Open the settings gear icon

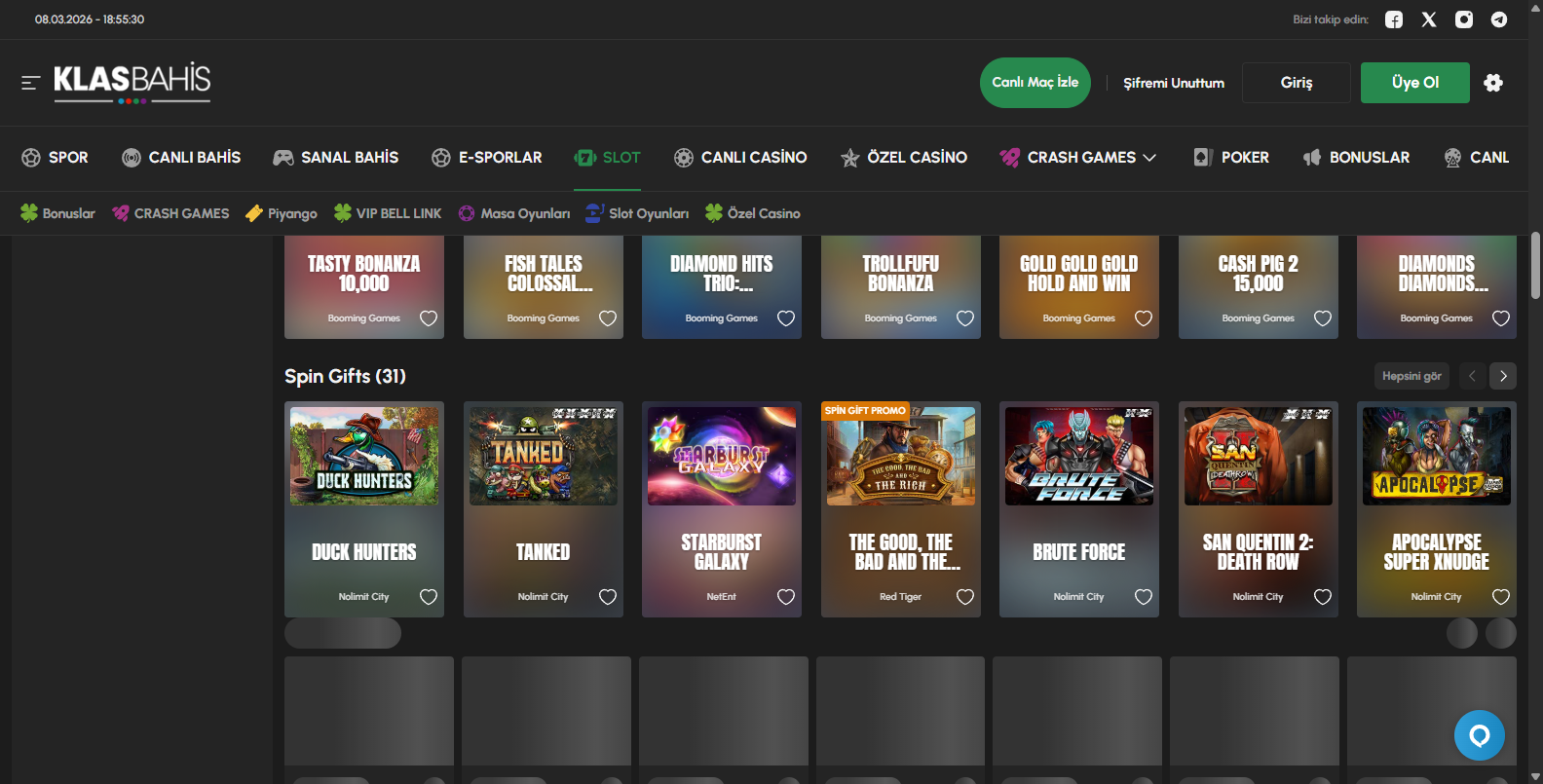(1493, 83)
